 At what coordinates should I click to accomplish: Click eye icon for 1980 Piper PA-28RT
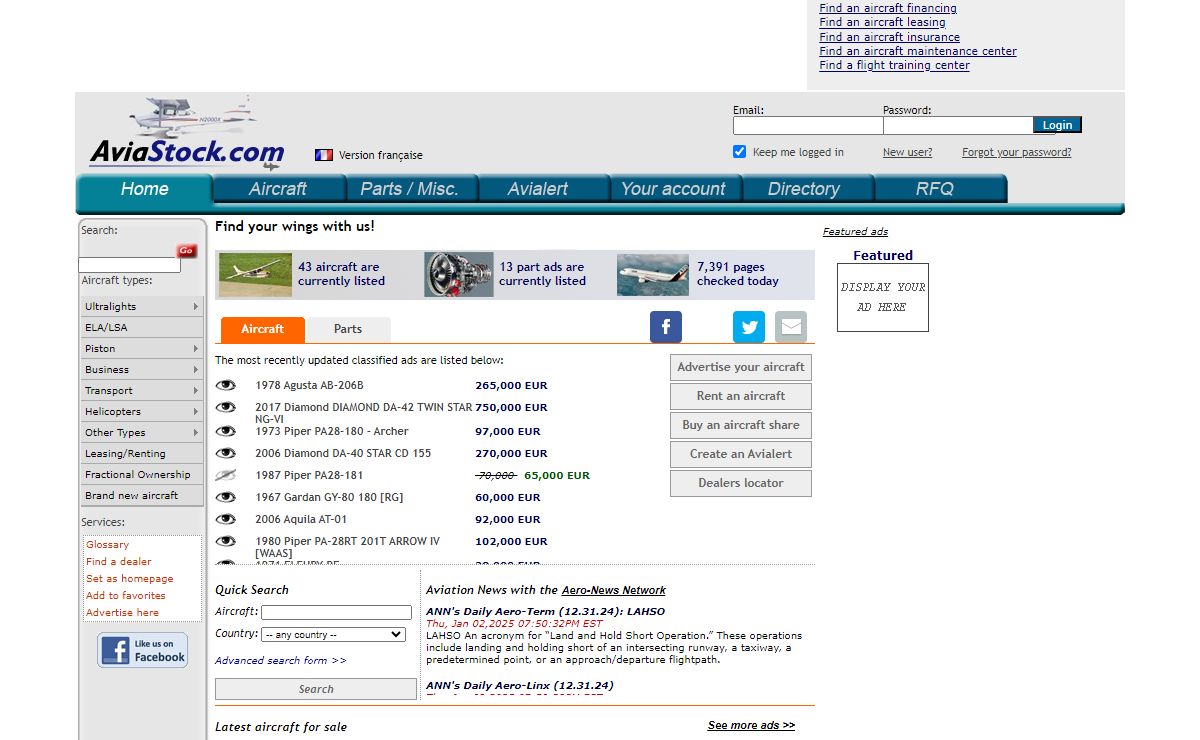tap(226, 541)
